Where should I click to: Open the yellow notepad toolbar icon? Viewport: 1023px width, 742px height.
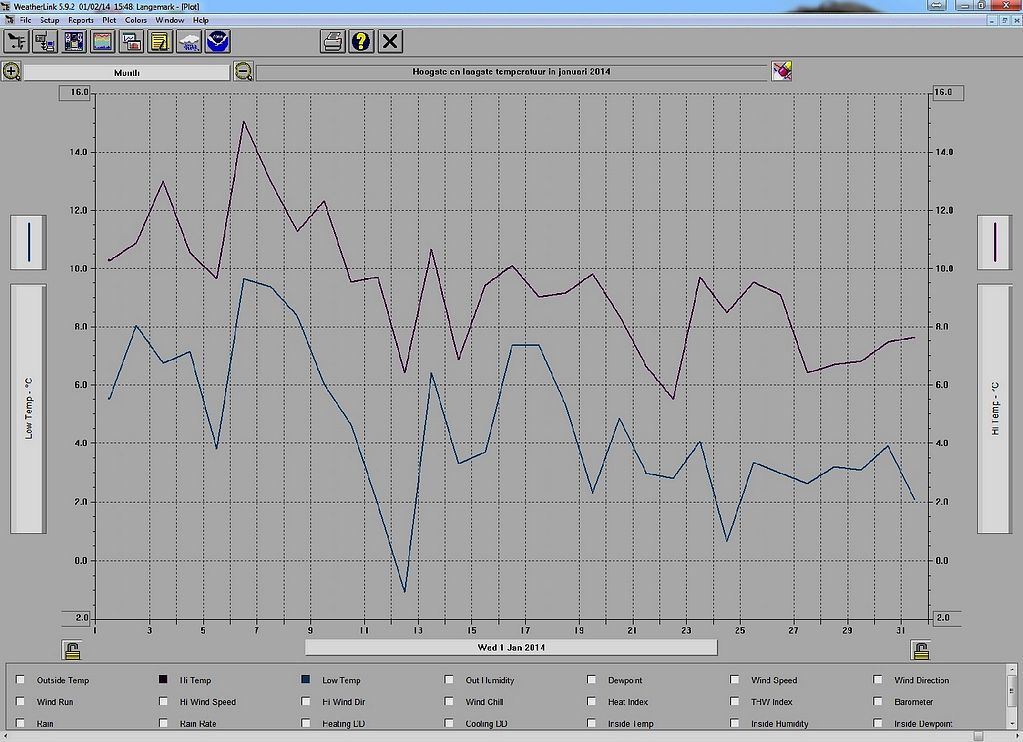coord(160,41)
